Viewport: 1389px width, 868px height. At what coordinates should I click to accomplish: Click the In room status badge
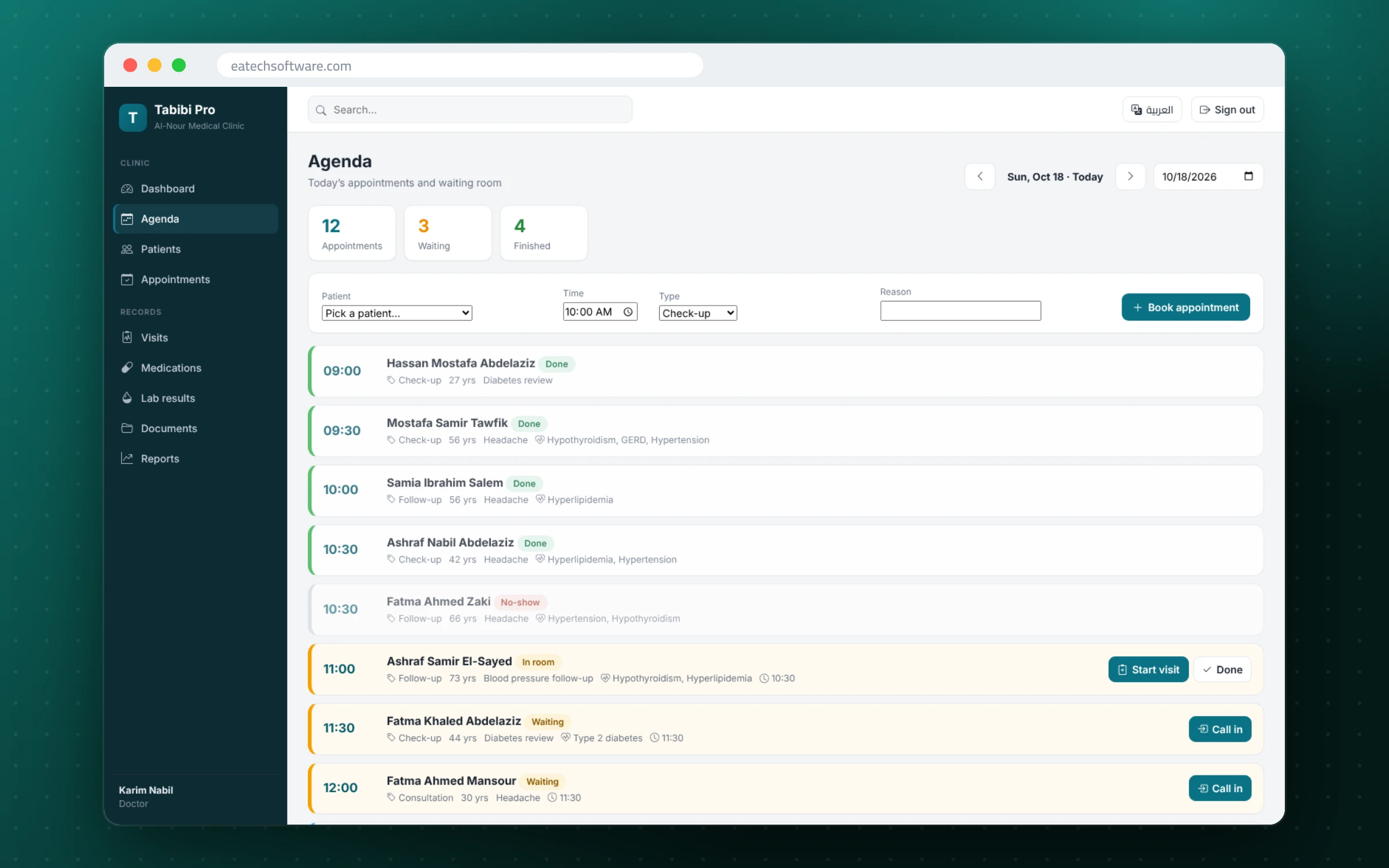pos(538,662)
